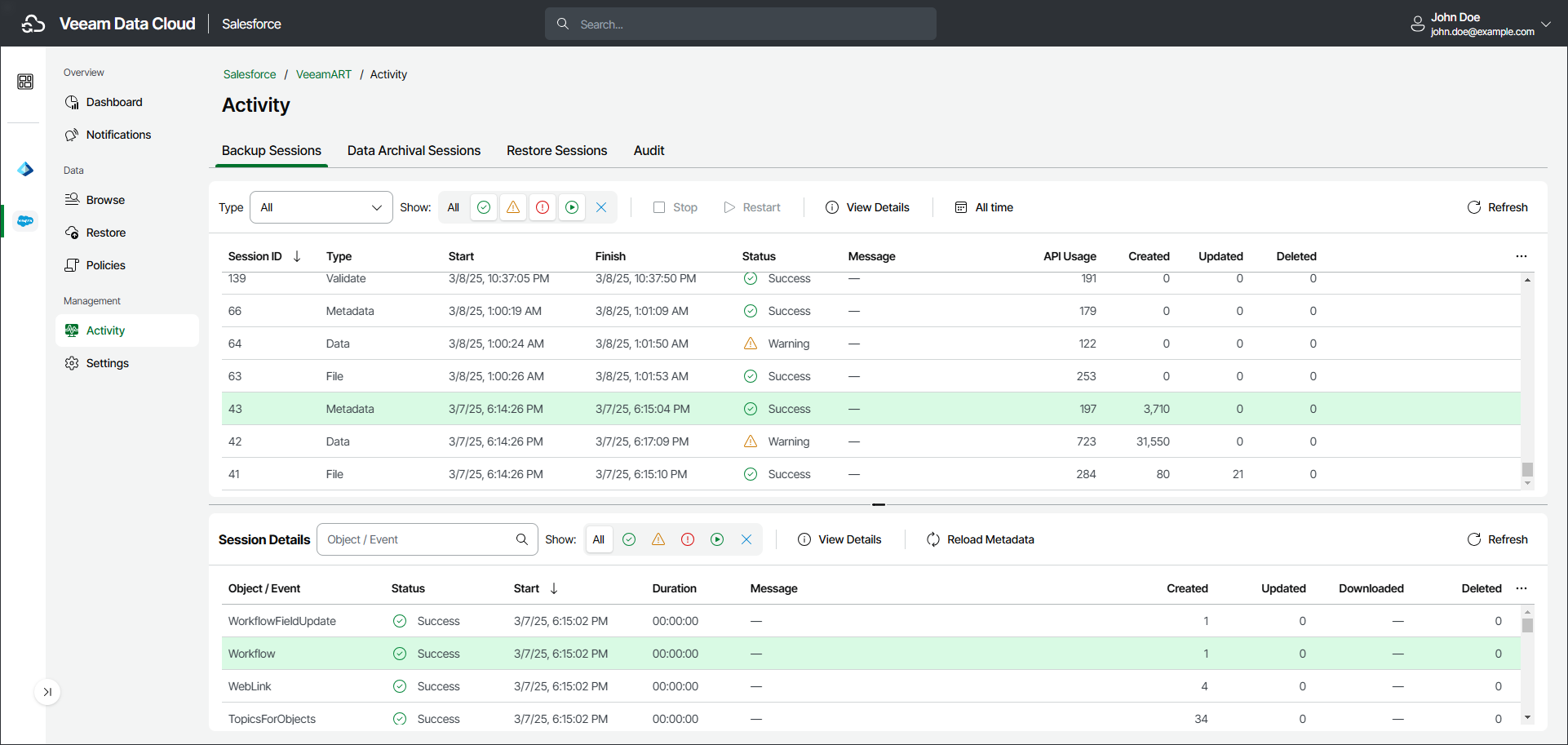Click the VeeamART breadcrumb link
Screen dimensions: 1568x745
click(x=324, y=74)
